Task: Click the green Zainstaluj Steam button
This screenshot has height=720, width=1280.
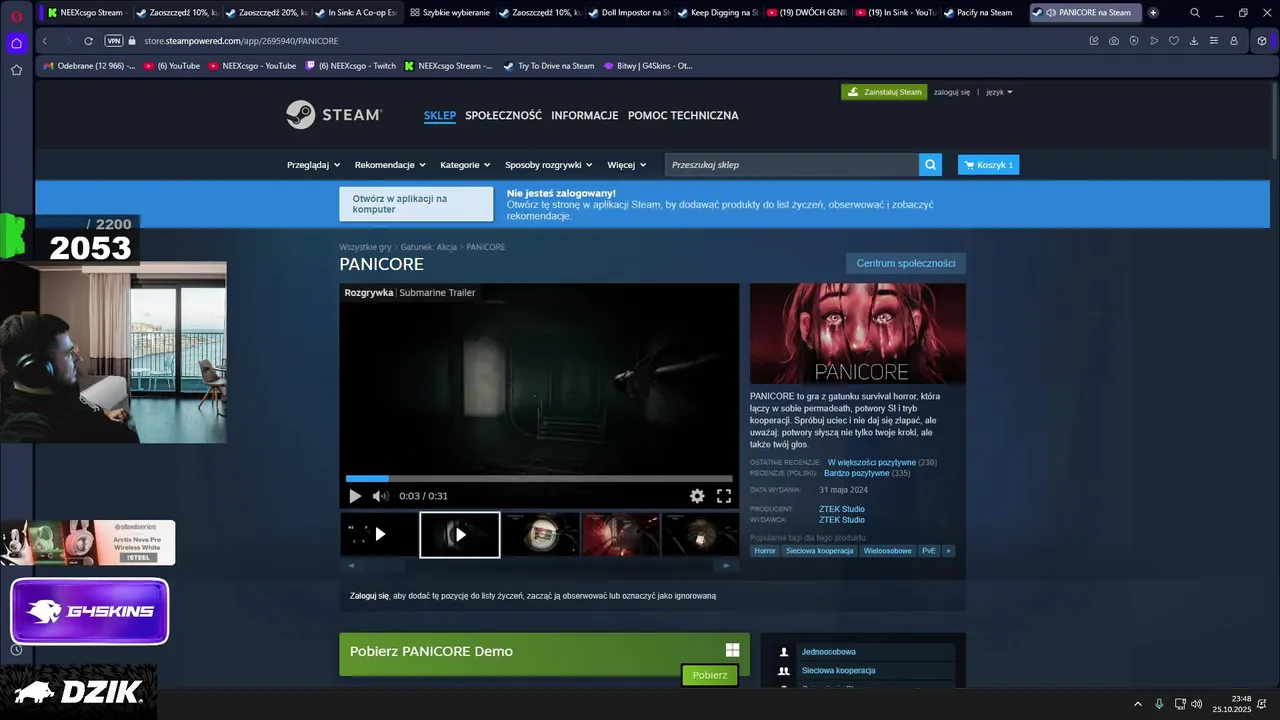Action: point(884,92)
